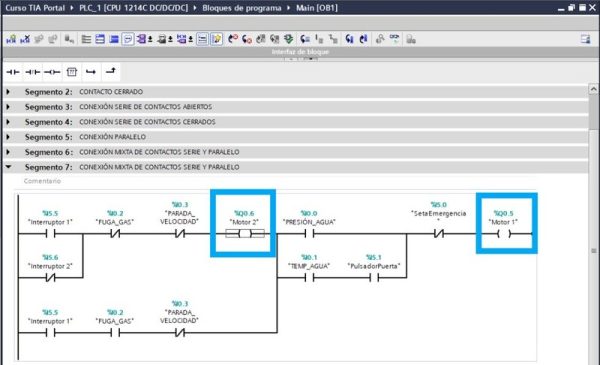Screen dimensions: 600x365
Task: Click the vertical scrollbar thumb
Action: click(593, 113)
